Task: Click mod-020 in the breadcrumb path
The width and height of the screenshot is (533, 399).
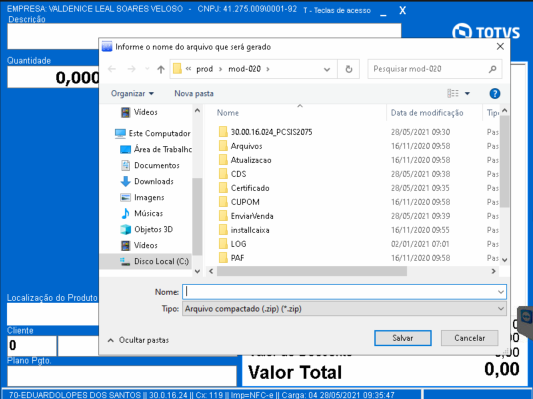Action: tap(244, 69)
